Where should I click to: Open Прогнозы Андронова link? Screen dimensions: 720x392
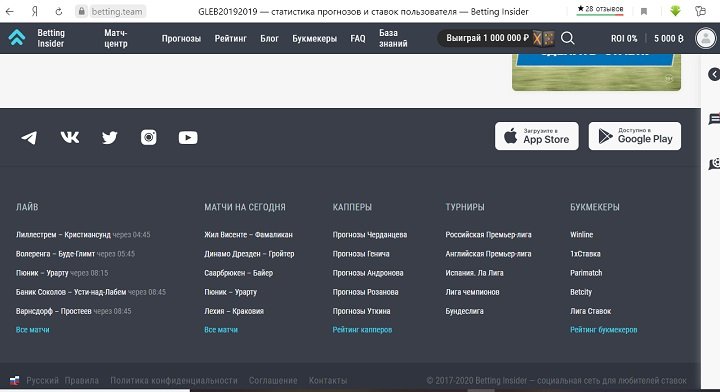coord(368,273)
